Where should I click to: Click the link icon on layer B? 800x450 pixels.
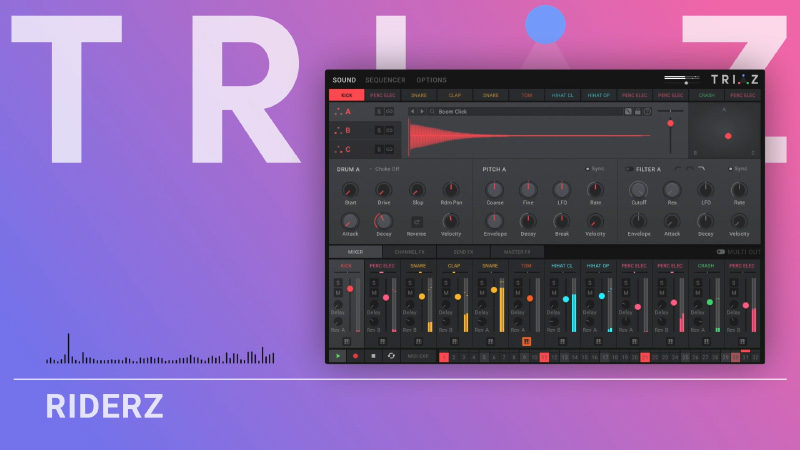(x=389, y=131)
